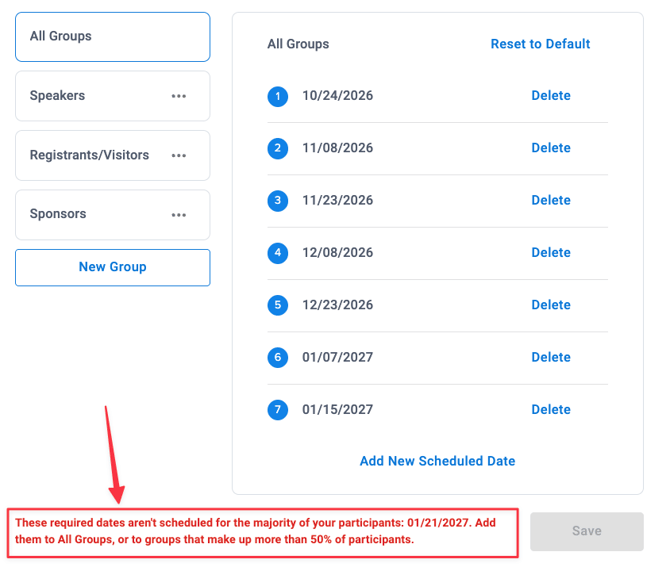The width and height of the screenshot is (670, 571).
Task: Delete the 11/08/2026 scheduled date
Action: pyautogui.click(x=551, y=148)
